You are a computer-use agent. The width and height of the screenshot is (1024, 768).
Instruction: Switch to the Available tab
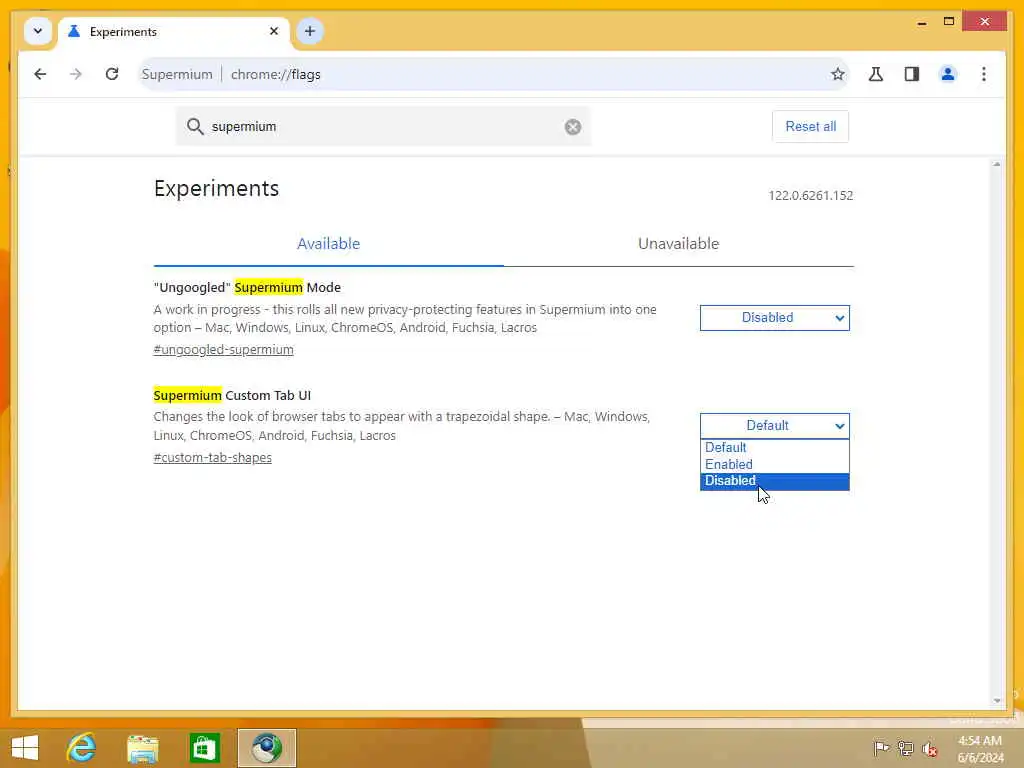tap(328, 244)
